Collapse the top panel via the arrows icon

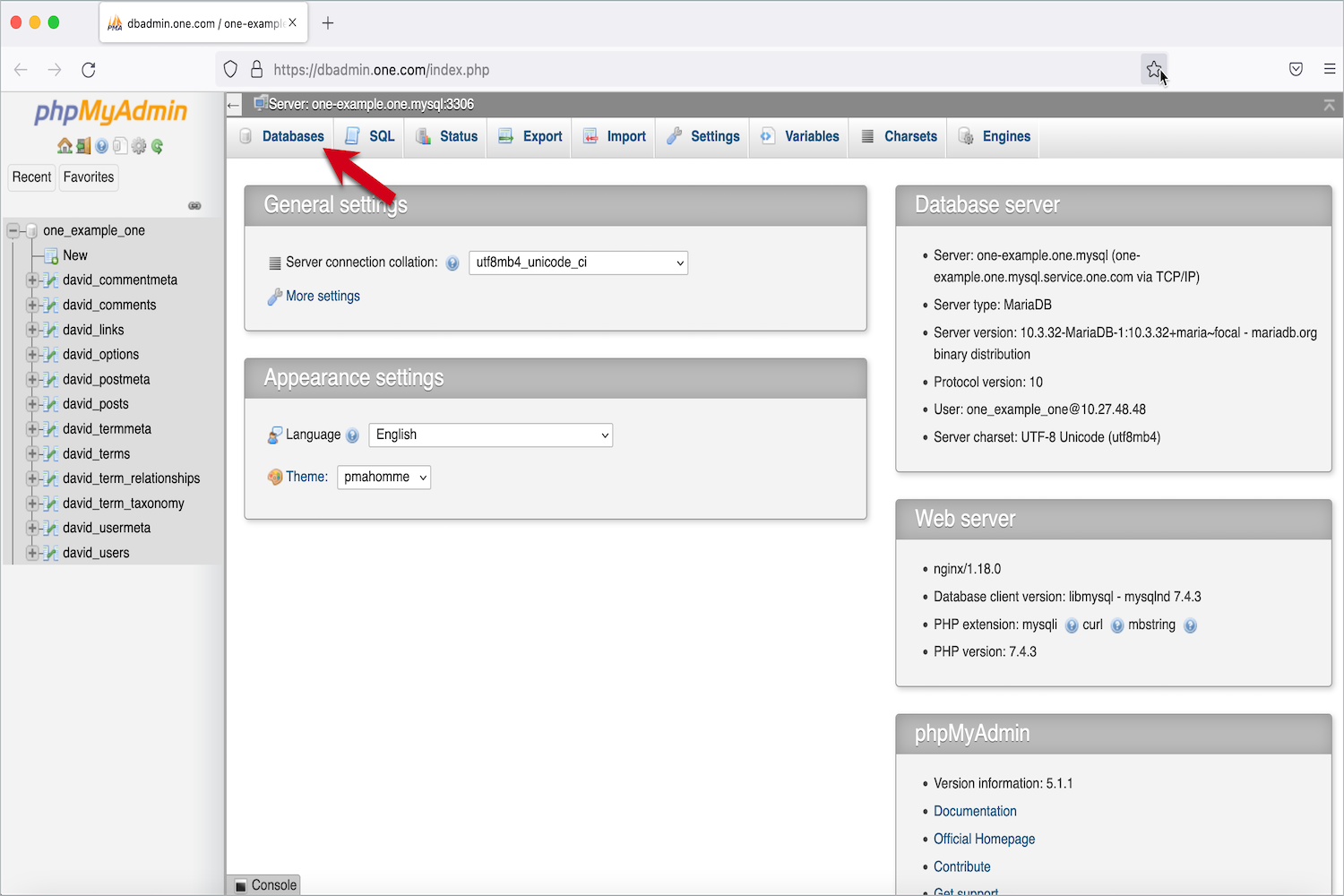[x=1329, y=105]
